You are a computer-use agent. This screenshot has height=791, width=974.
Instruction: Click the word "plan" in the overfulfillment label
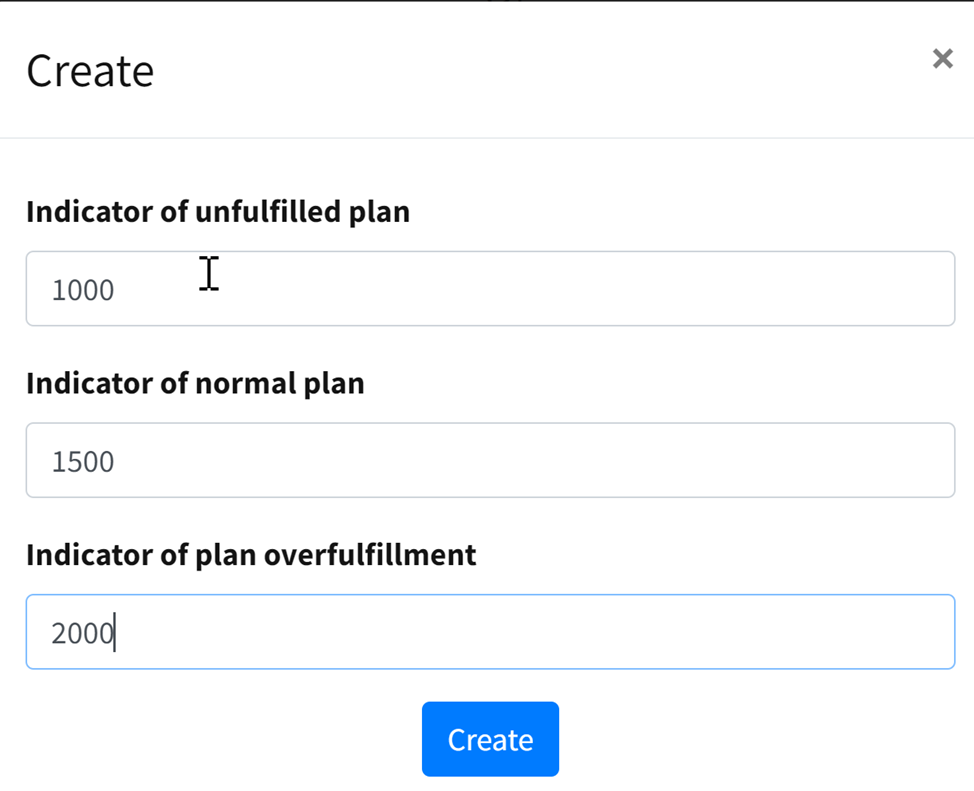point(224,556)
